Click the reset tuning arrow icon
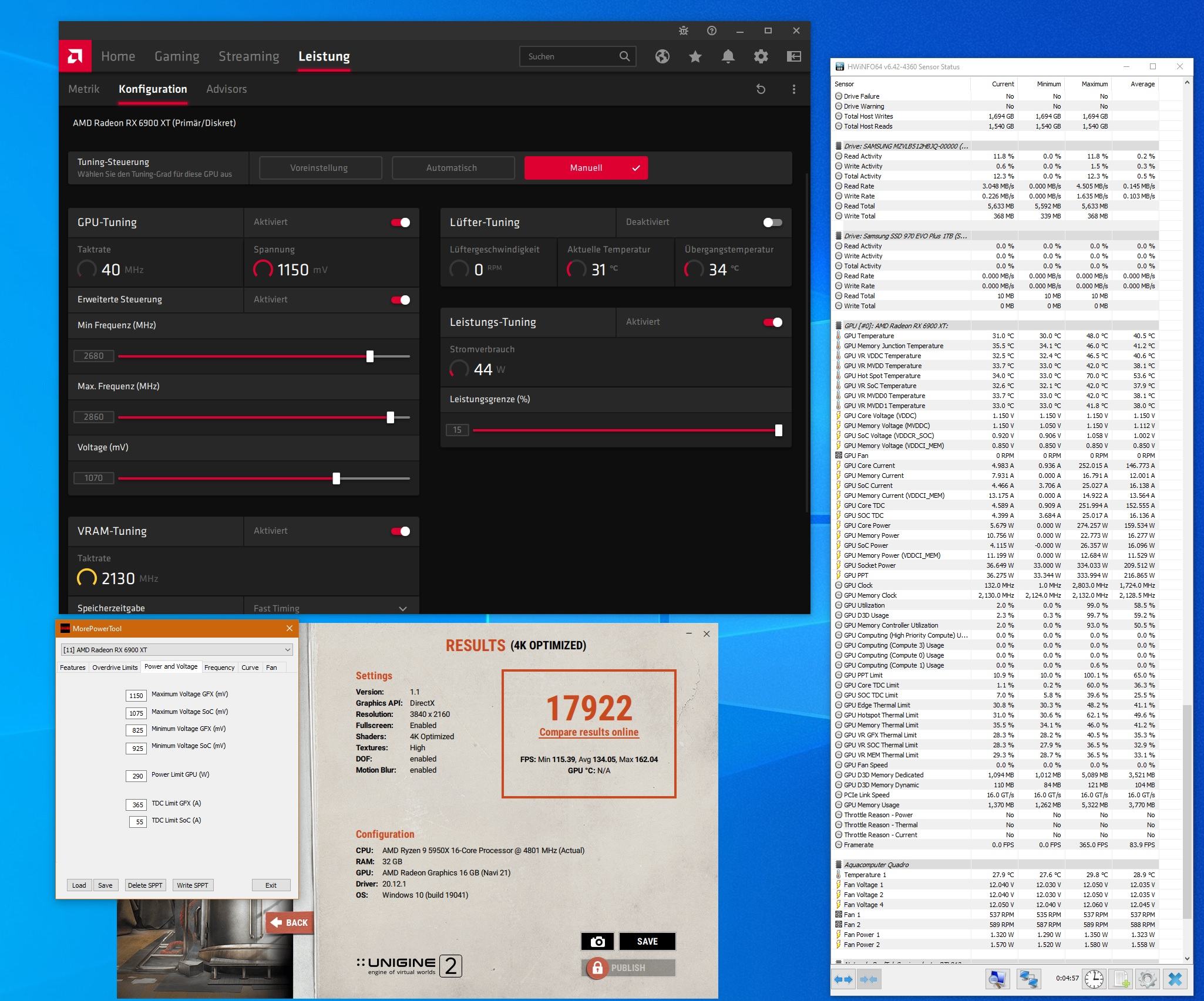 pos(761,89)
